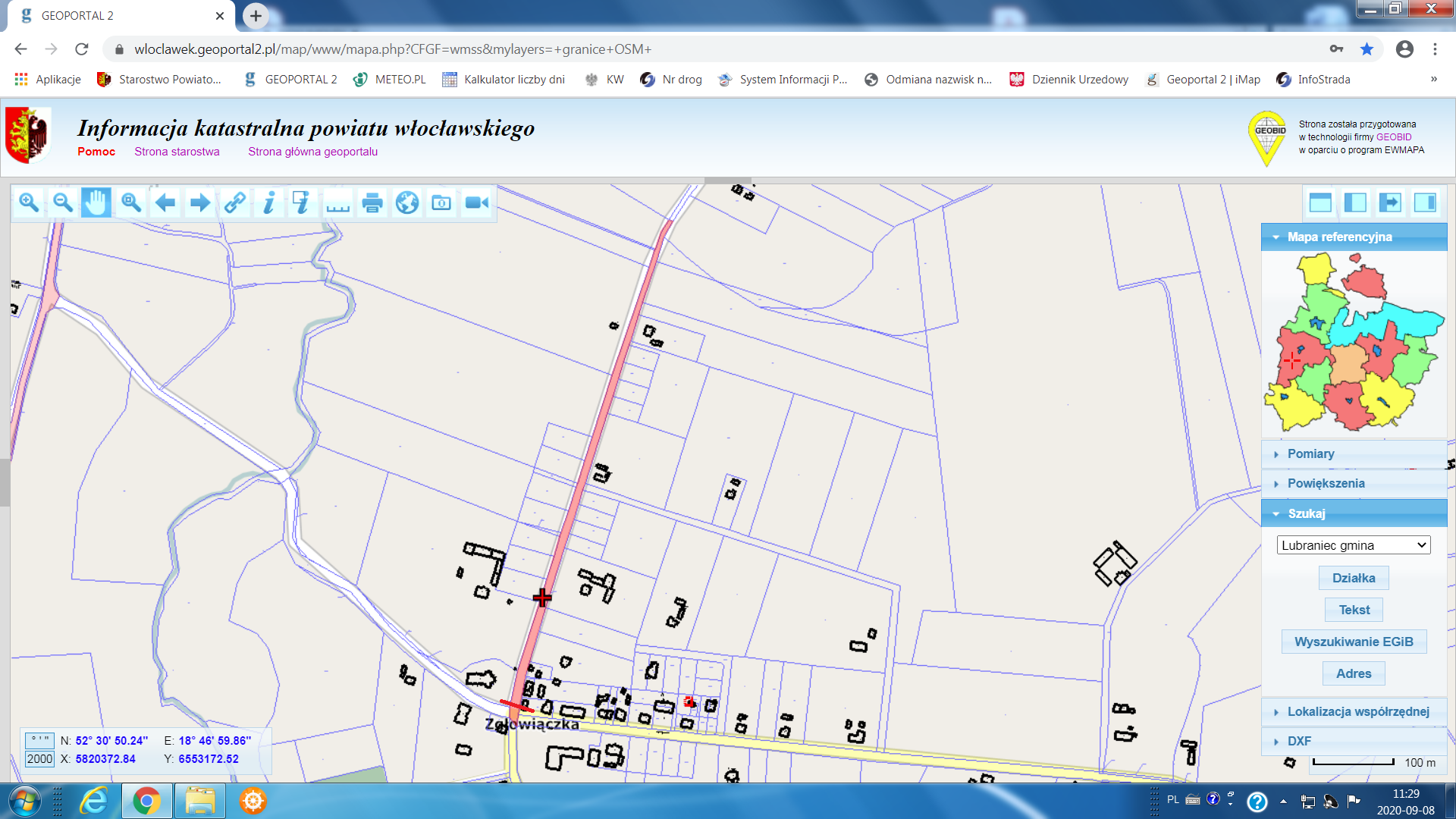This screenshot has height=819, width=1456.
Task: Toggle the left side panel layout icon
Action: click(1355, 202)
